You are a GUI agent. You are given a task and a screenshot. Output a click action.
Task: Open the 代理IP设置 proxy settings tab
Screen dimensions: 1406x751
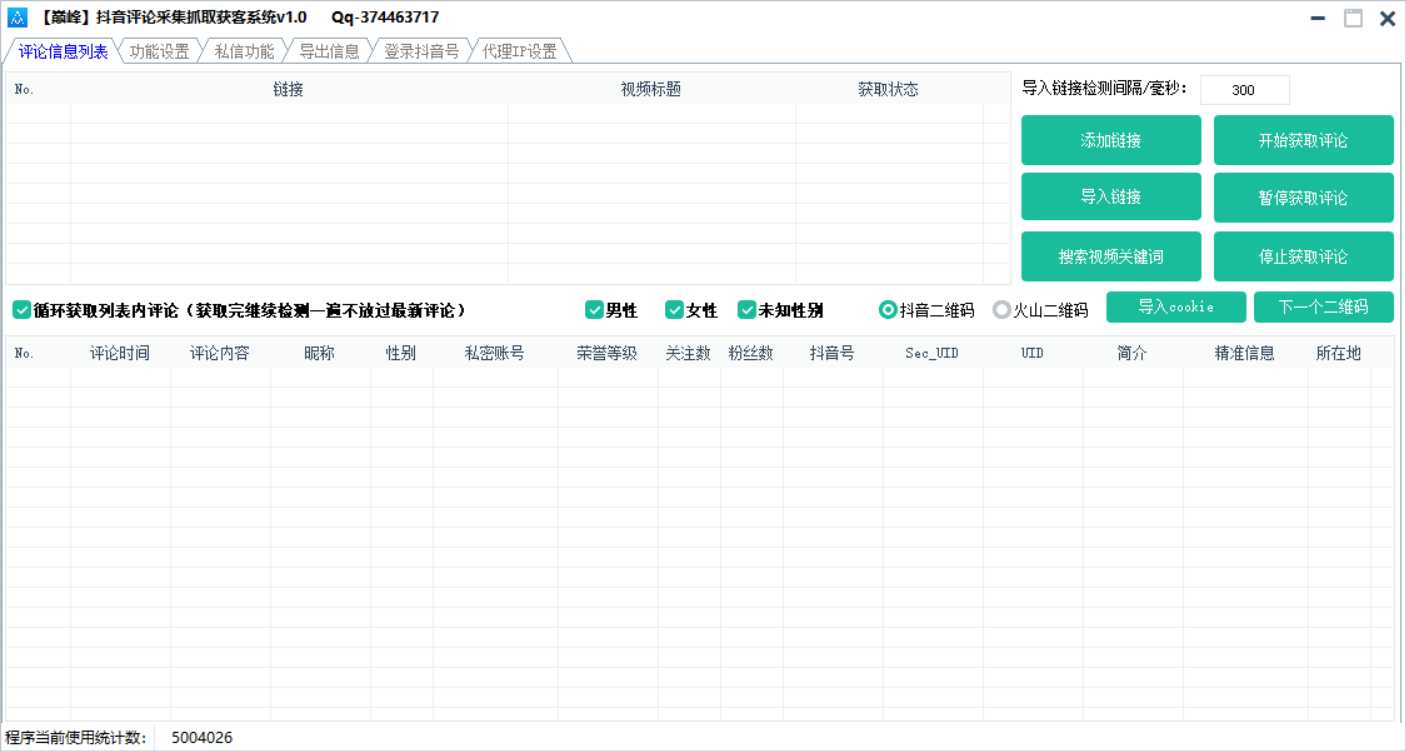pos(519,51)
